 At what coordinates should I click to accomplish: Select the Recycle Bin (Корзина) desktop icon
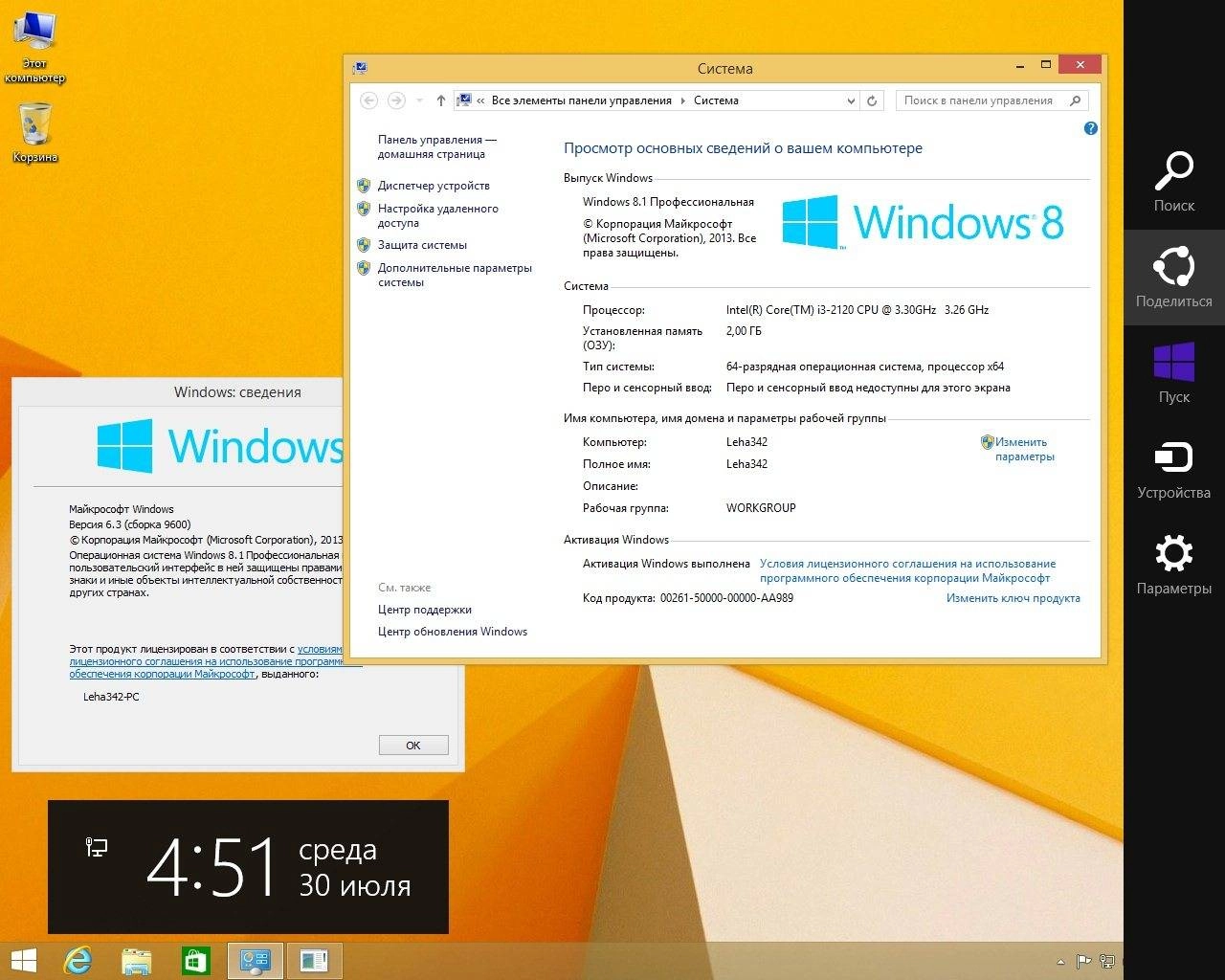click(35, 132)
